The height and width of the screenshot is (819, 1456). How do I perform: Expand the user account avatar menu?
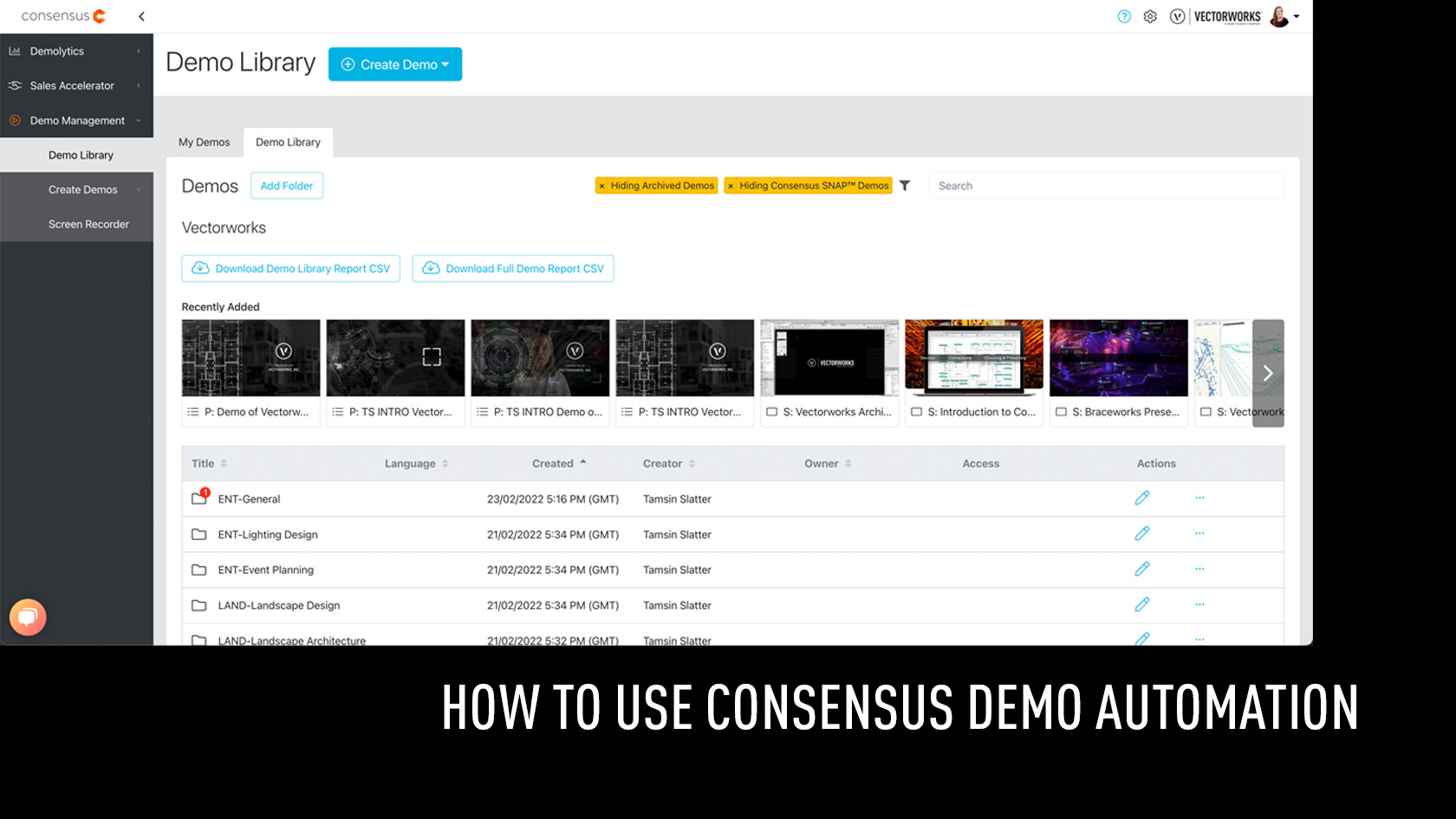coord(1280,16)
